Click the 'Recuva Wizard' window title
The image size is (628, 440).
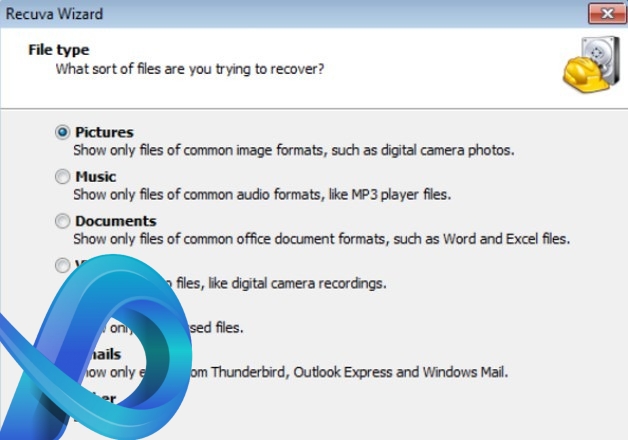click(54, 14)
